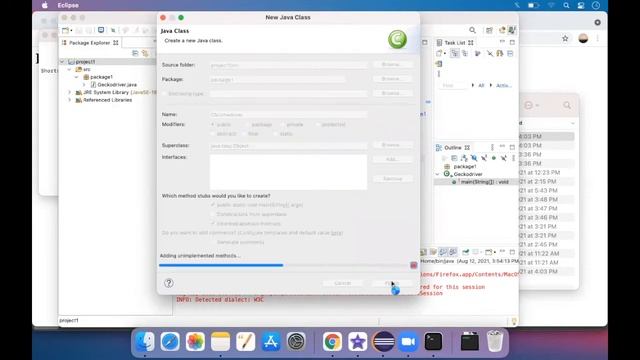The width and height of the screenshot is (640, 360).
Task: Browse for the Superclass
Action: (392, 145)
